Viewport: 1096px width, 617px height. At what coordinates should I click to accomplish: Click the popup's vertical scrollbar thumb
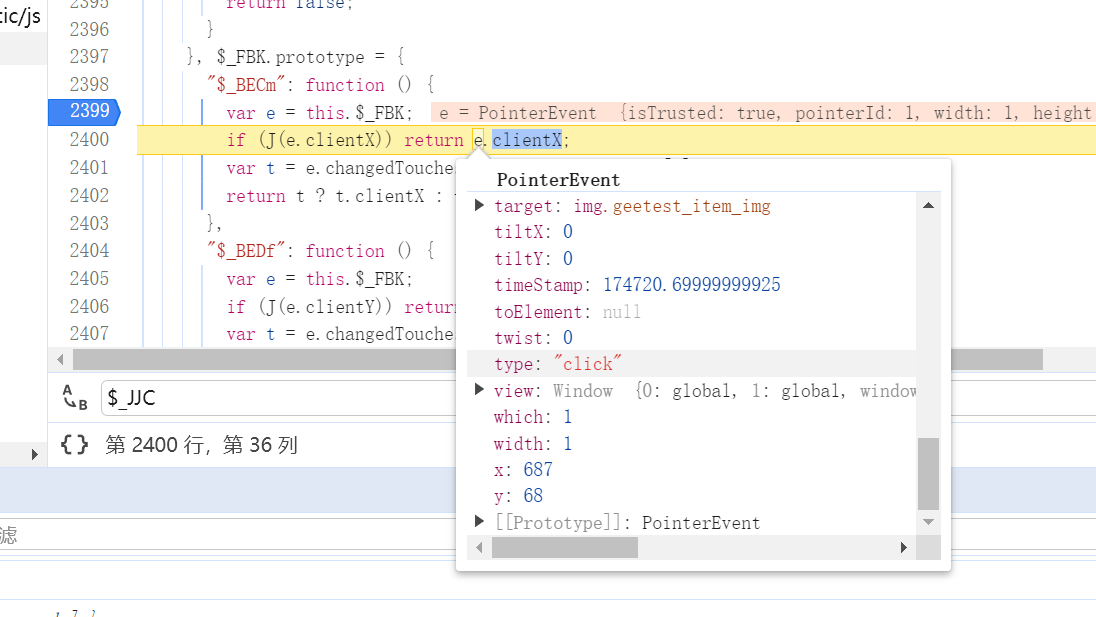pyautogui.click(x=929, y=473)
